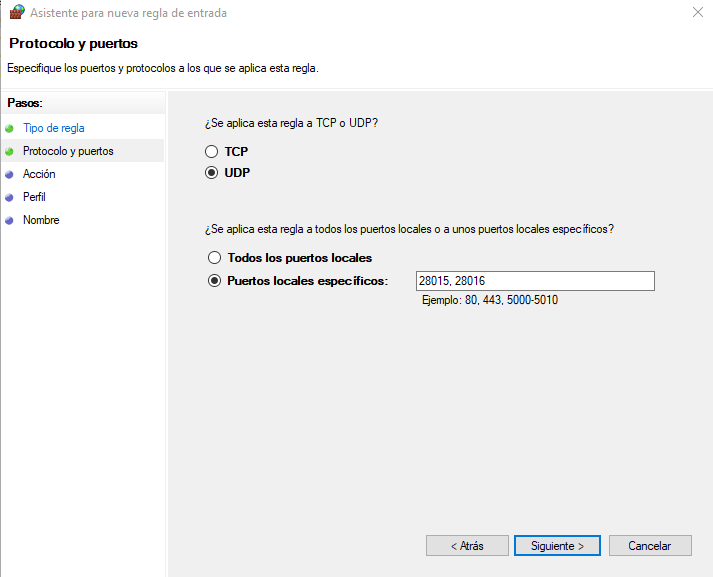The image size is (713, 577).
Task: Open the Acción step in sidebar
Action: point(39,174)
